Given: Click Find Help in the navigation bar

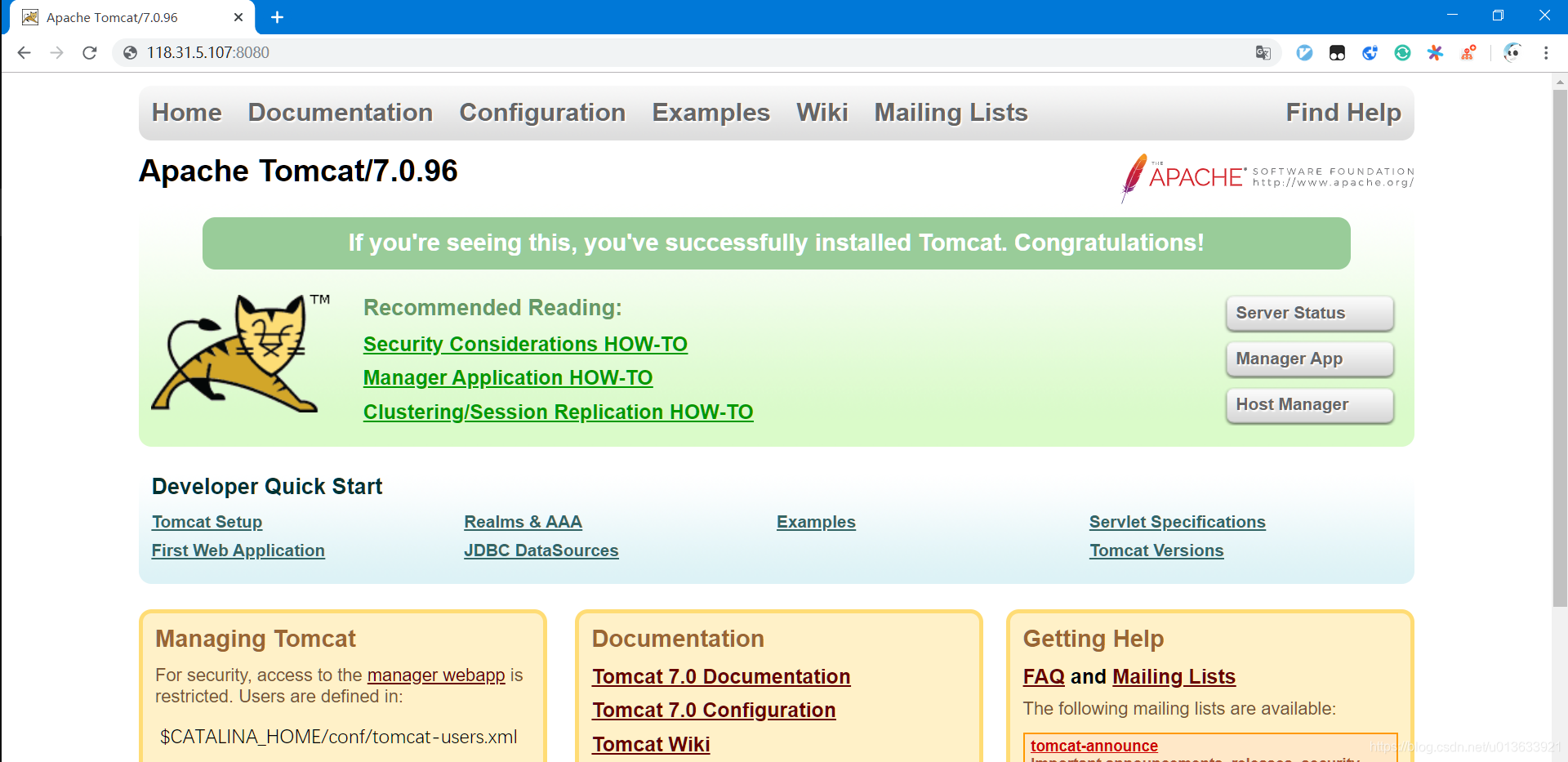Looking at the screenshot, I should (1343, 113).
